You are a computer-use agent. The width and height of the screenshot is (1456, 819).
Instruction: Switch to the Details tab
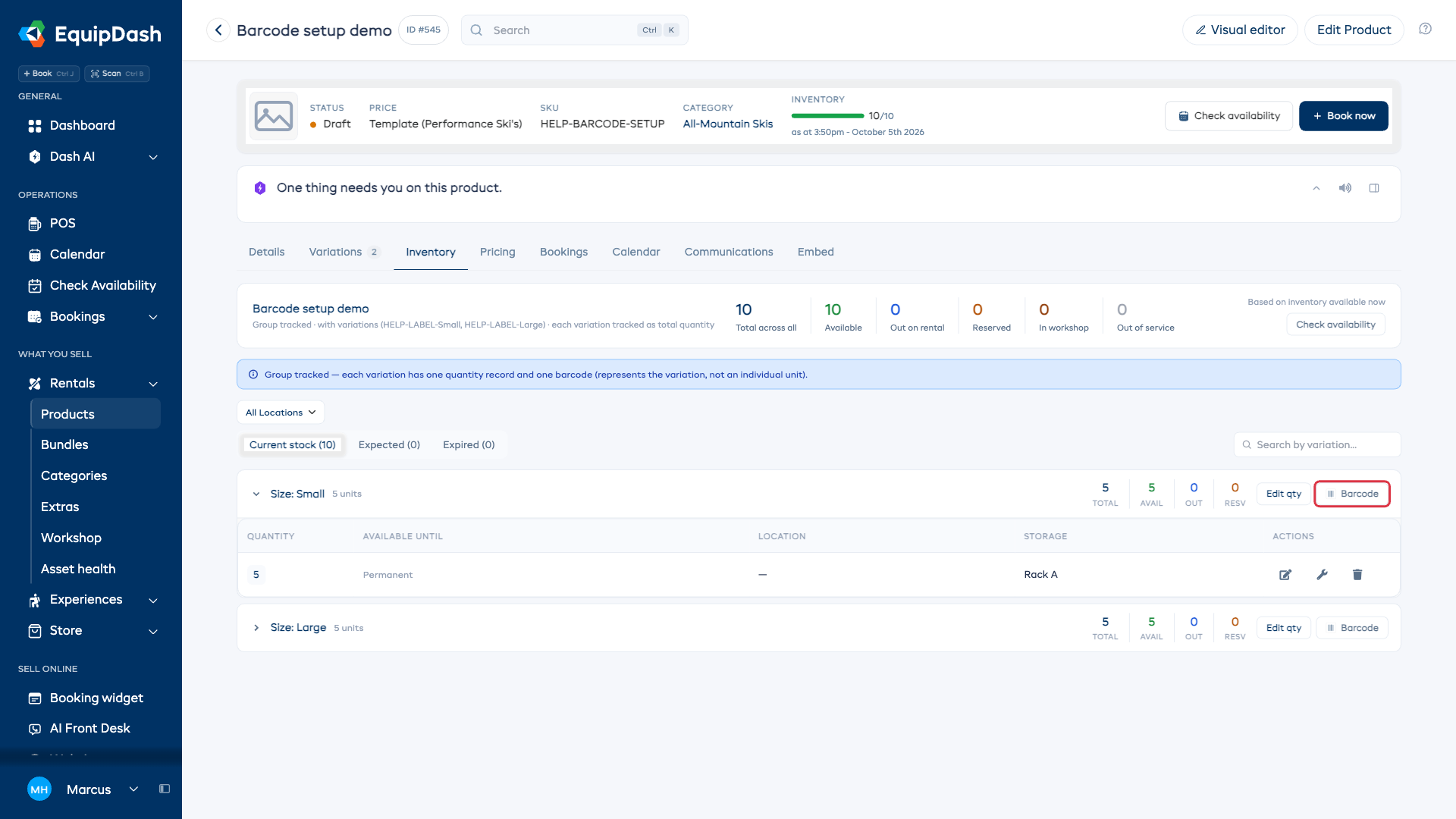(x=267, y=252)
